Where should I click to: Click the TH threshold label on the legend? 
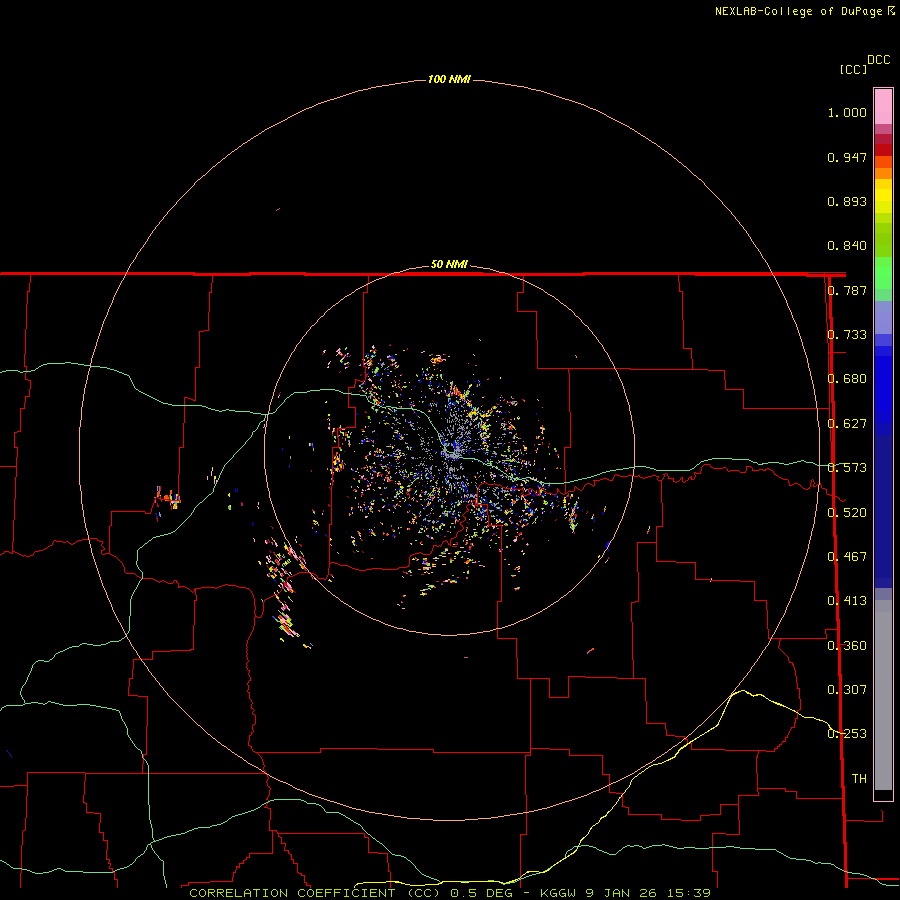pyautogui.click(x=859, y=779)
